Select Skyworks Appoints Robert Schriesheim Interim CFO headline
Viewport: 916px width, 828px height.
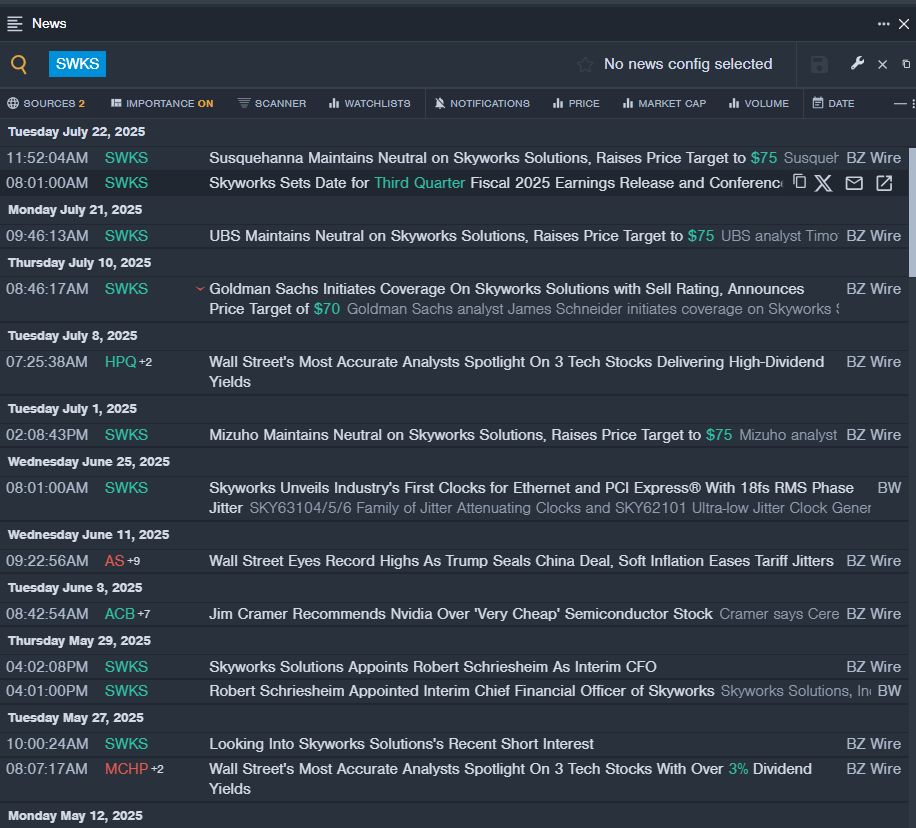(x=433, y=667)
